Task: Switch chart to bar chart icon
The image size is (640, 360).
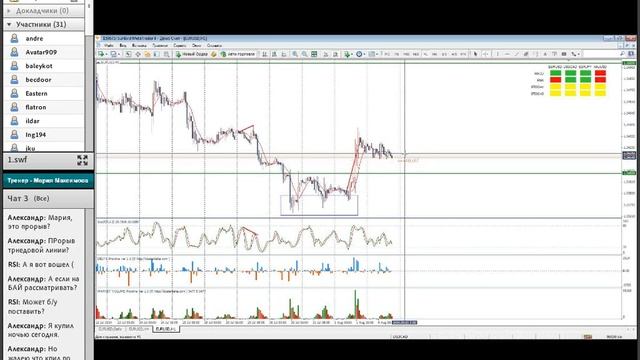Action: (264, 54)
